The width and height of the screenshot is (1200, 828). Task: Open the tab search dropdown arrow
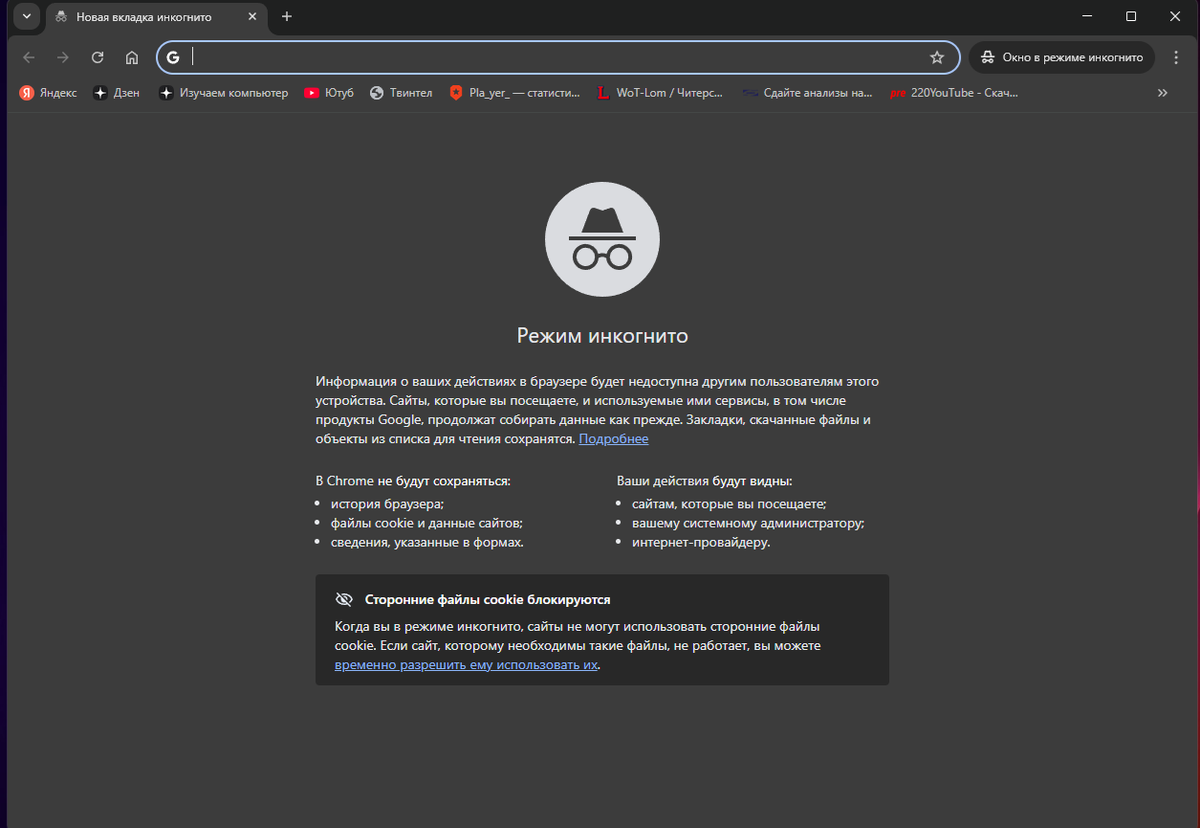25,17
